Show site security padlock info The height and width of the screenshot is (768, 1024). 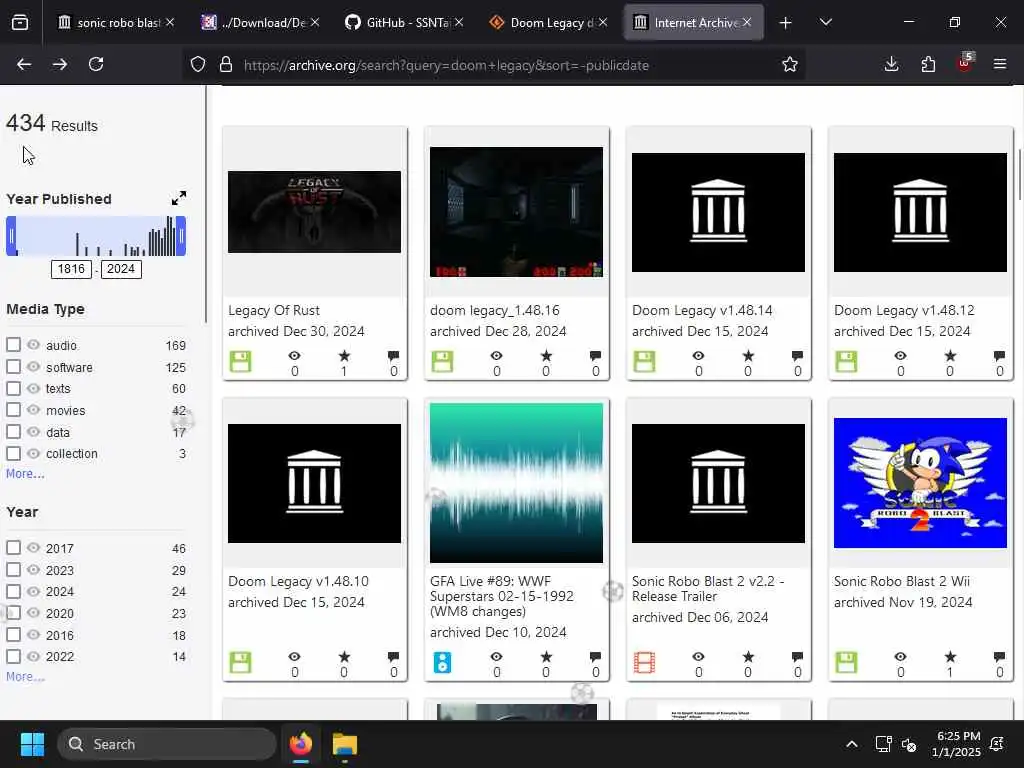[x=226, y=65]
